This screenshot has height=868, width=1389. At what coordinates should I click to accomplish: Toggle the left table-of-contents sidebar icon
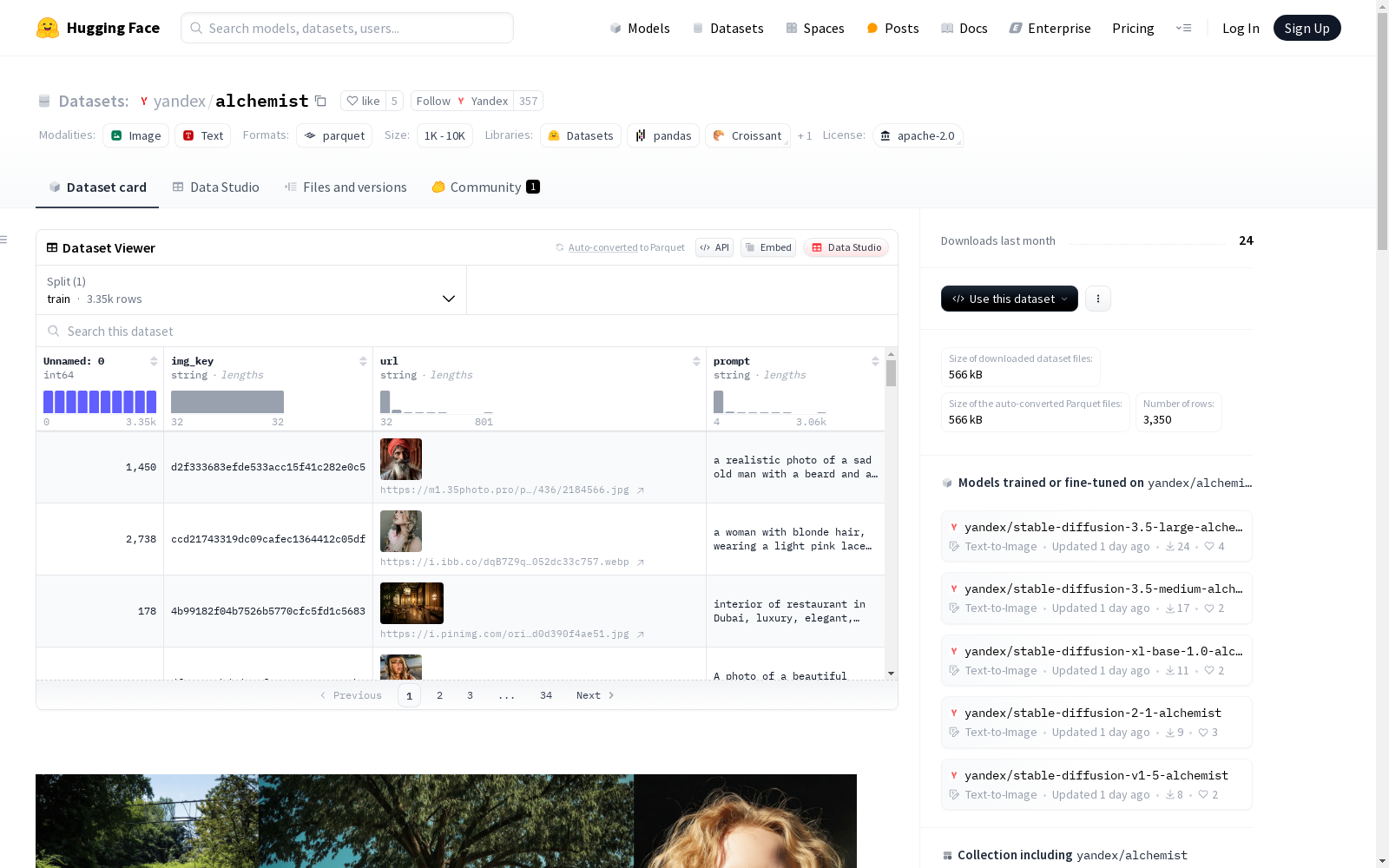point(4,240)
